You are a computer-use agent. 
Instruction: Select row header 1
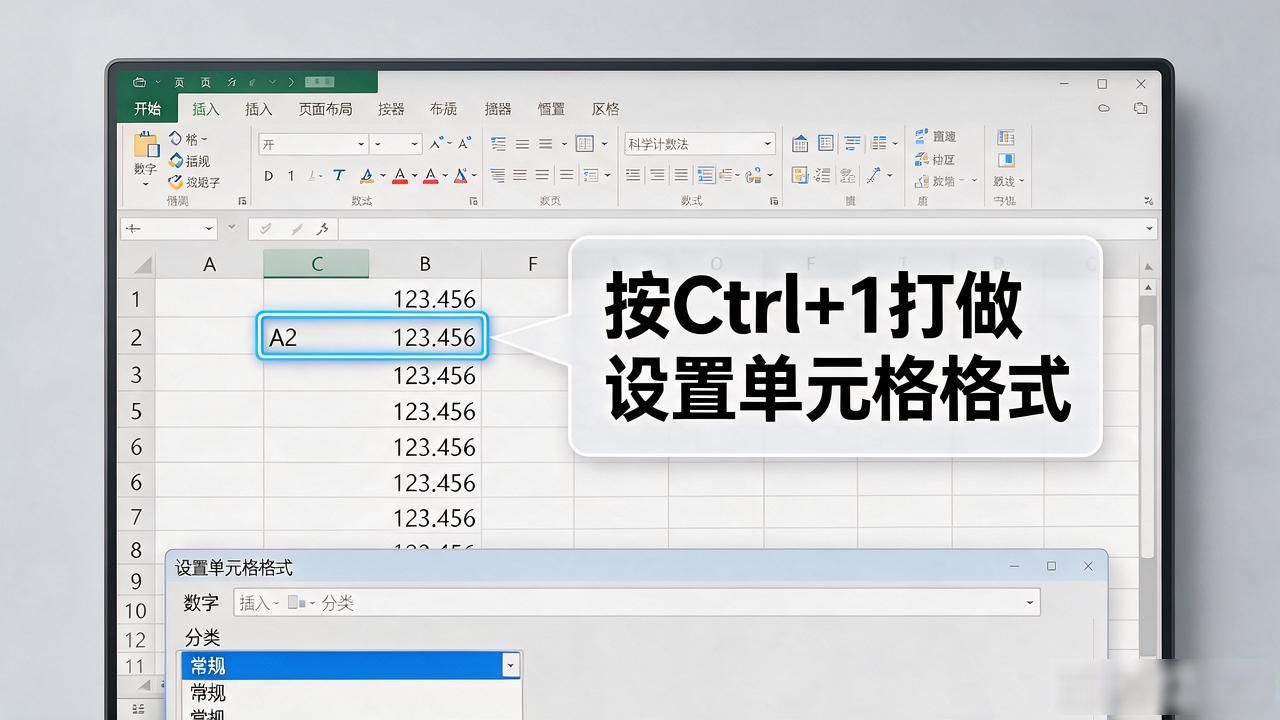pyautogui.click(x=136, y=299)
